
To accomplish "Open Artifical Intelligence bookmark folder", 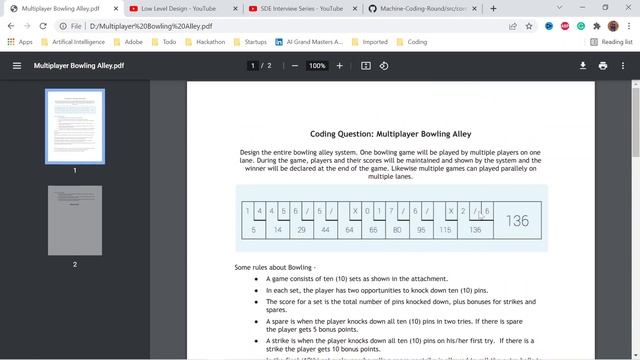I will pyautogui.click(x=73, y=42).
